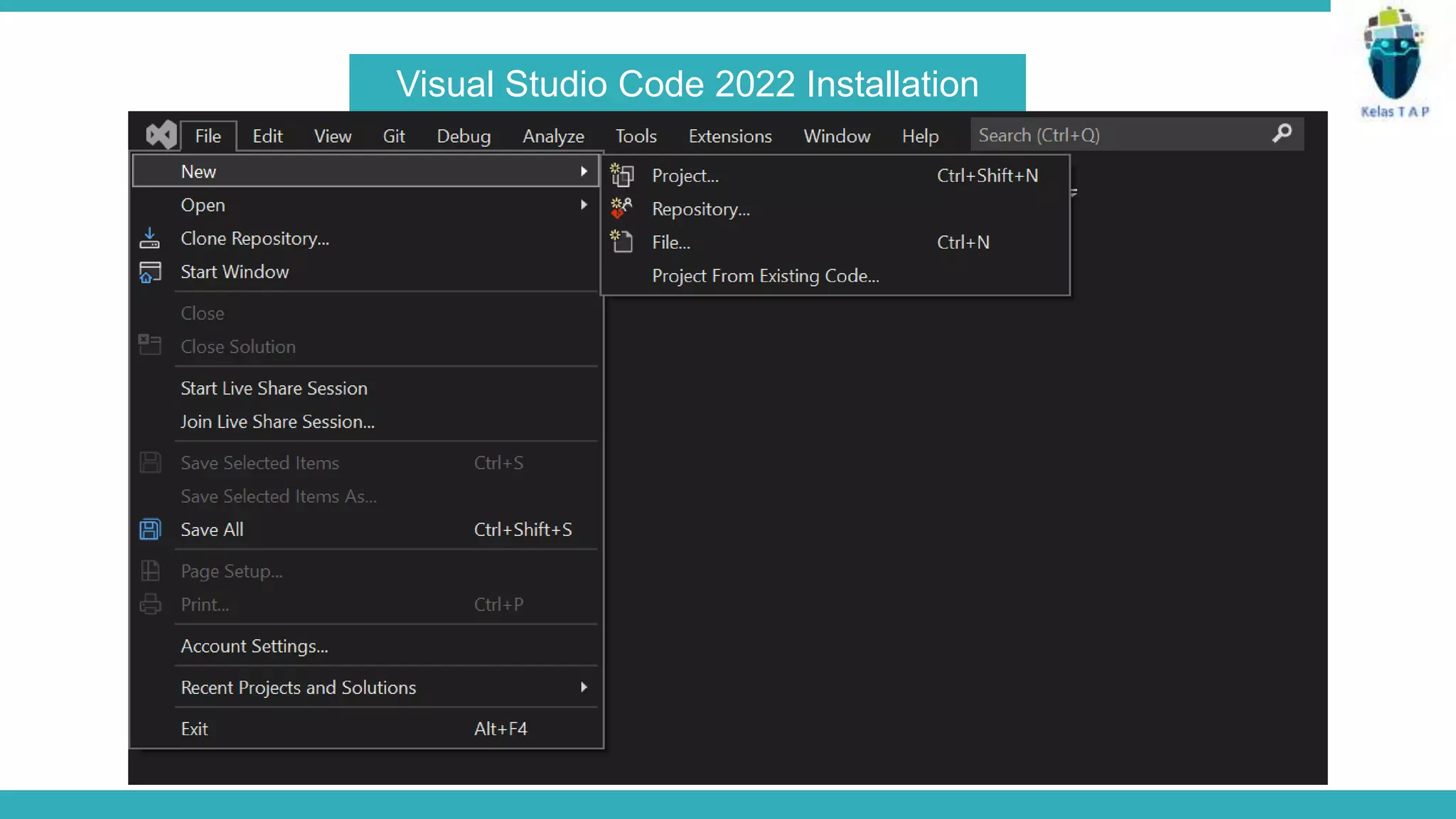This screenshot has height=819, width=1456.
Task: Click the Save All floppy disk icon
Action: coord(150,530)
